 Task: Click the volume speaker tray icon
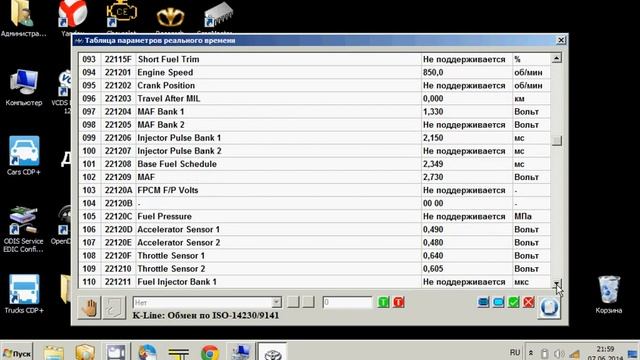559,353
